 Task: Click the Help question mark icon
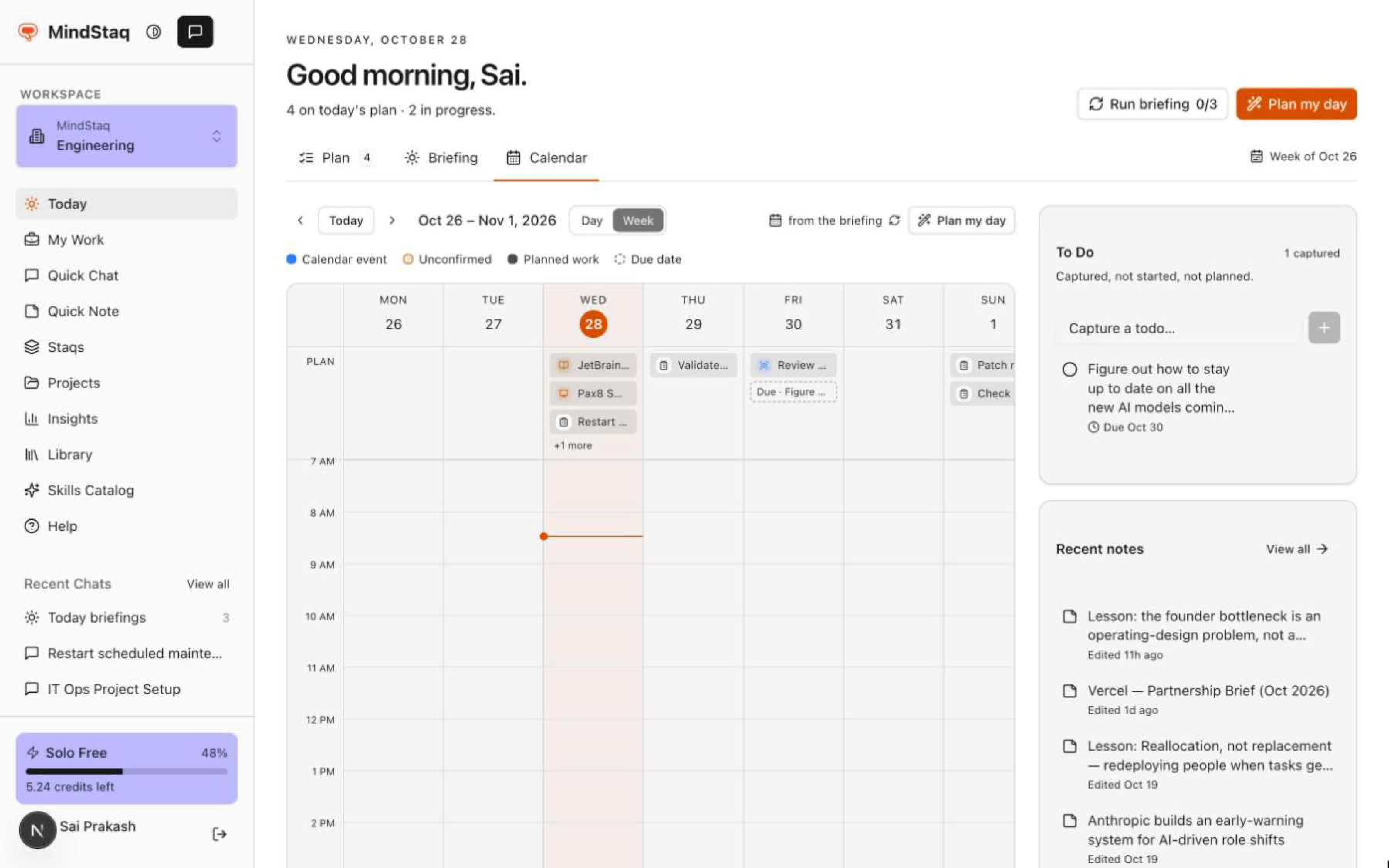pos(32,526)
